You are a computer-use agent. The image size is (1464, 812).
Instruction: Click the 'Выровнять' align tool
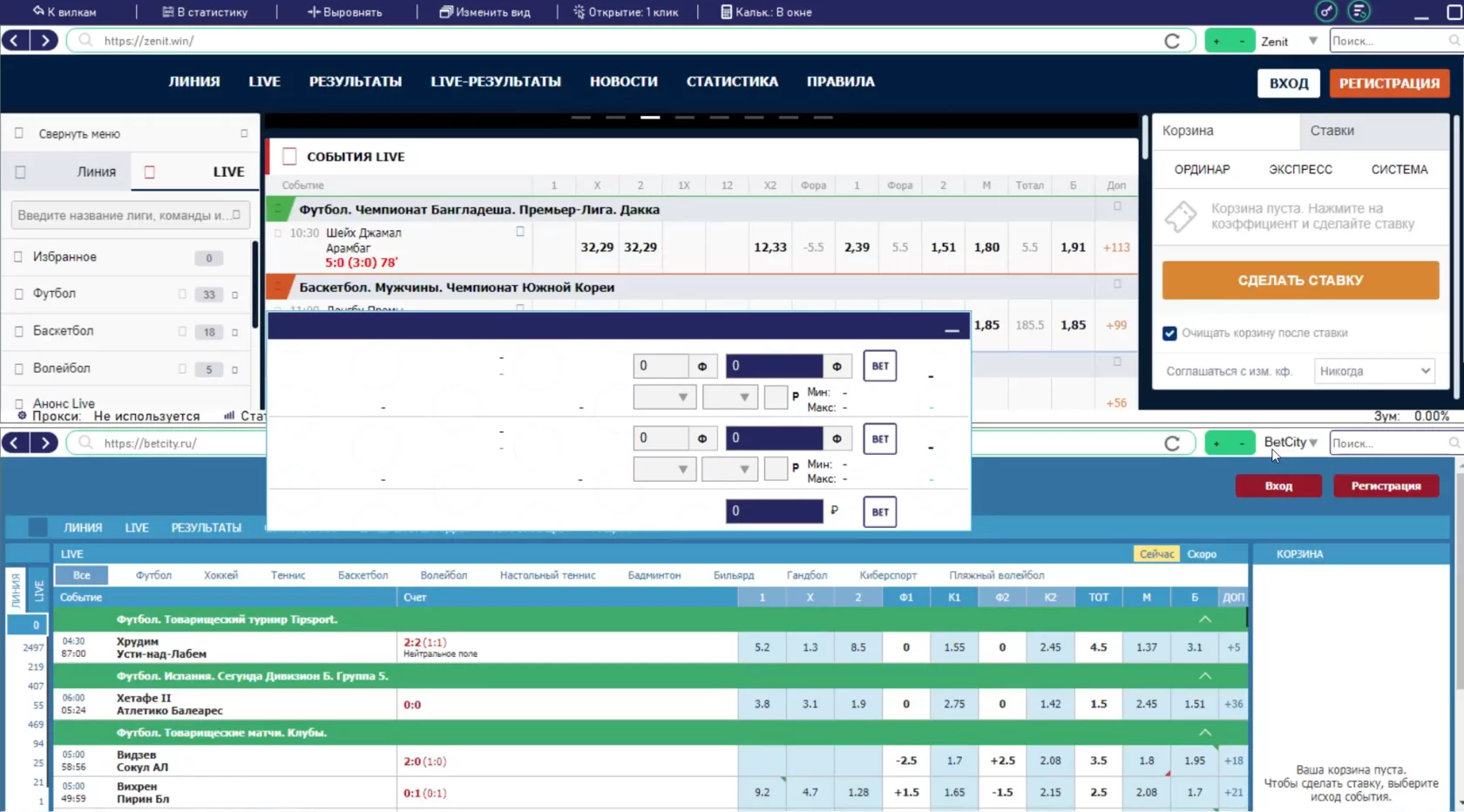(344, 12)
